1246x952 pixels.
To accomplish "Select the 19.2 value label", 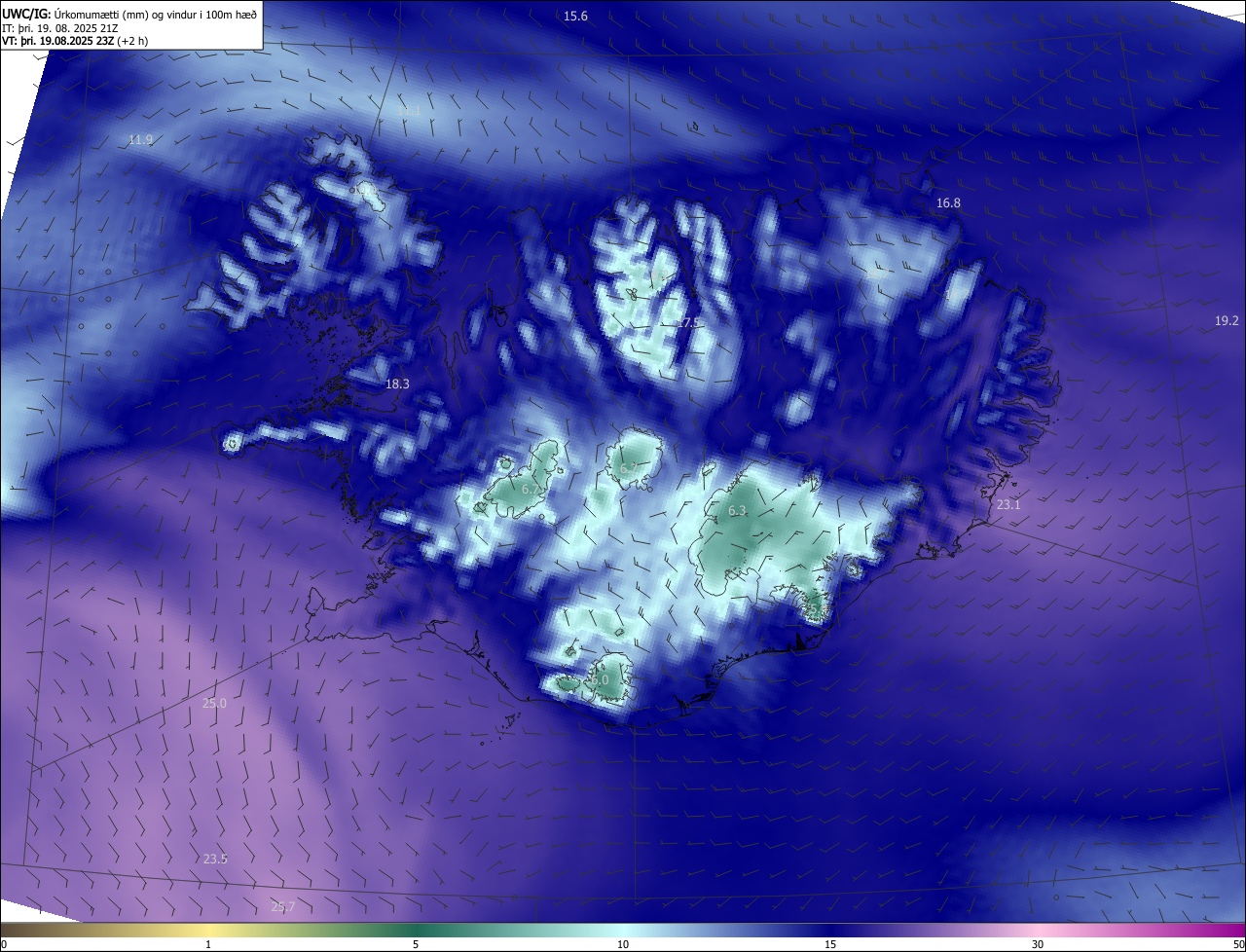I will 1227,321.
